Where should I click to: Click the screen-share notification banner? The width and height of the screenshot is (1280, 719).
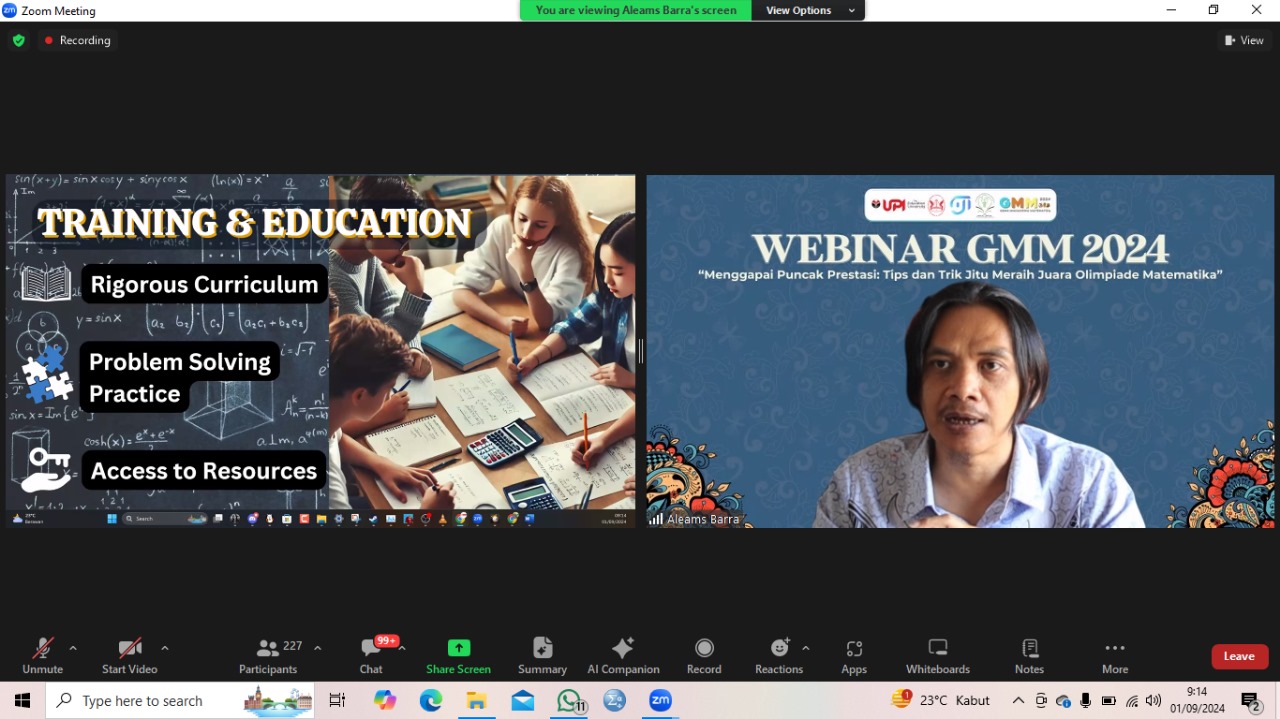[x=636, y=10]
